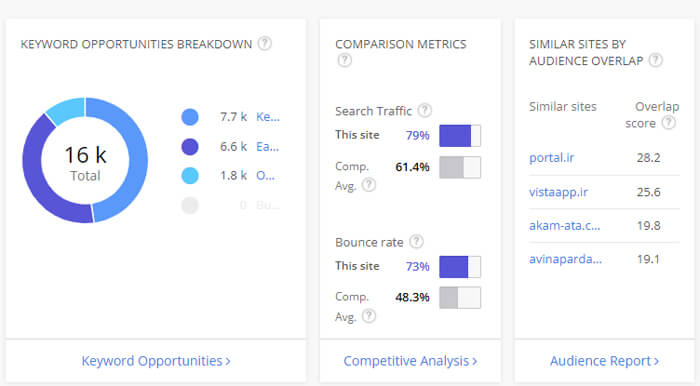Image resolution: width=700 pixels, height=386 pixels.
Task: Select the 7.7 k blue legend dot
Action: point(190,117)
